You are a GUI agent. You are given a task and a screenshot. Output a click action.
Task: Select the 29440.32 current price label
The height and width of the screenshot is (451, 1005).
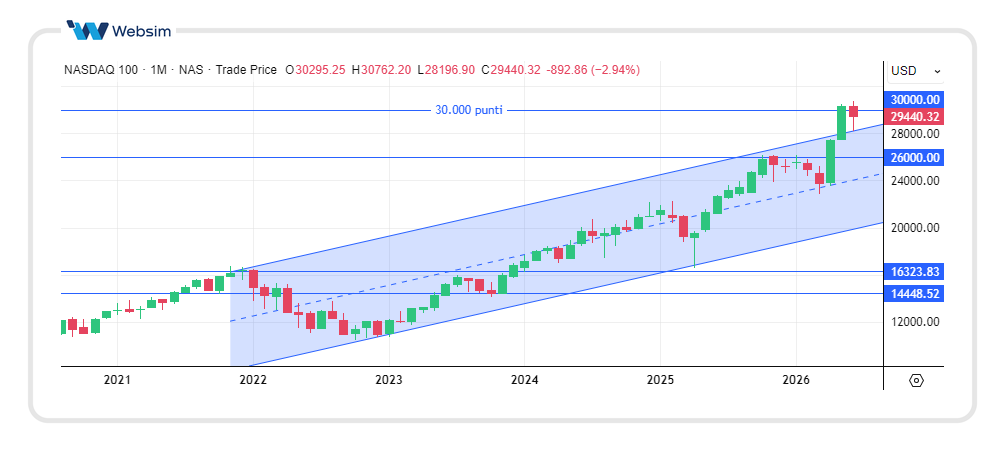click(x=914, y=117)
